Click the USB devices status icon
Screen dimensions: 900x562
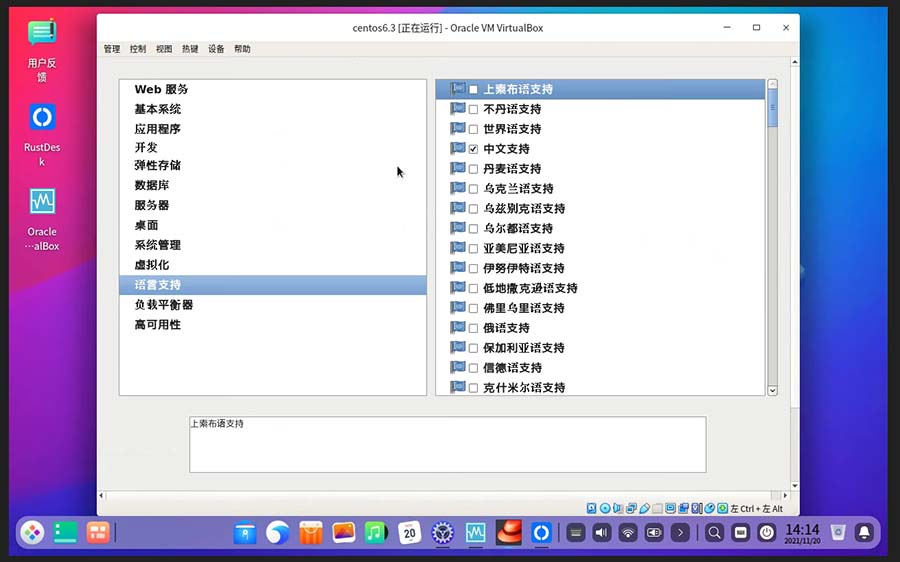(x=645, y=508)
